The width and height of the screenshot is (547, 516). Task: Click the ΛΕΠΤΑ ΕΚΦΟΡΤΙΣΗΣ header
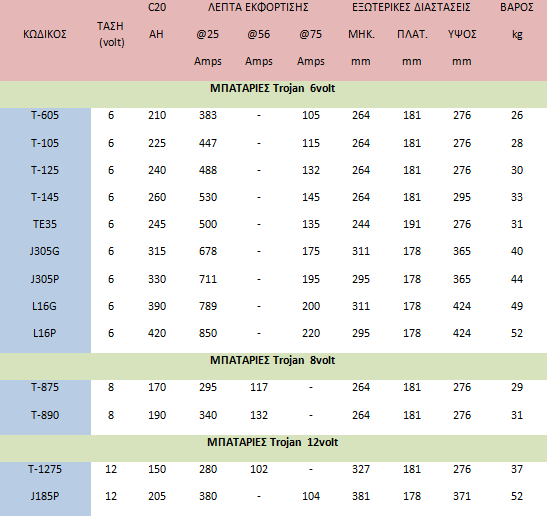[x=258, y=7]
